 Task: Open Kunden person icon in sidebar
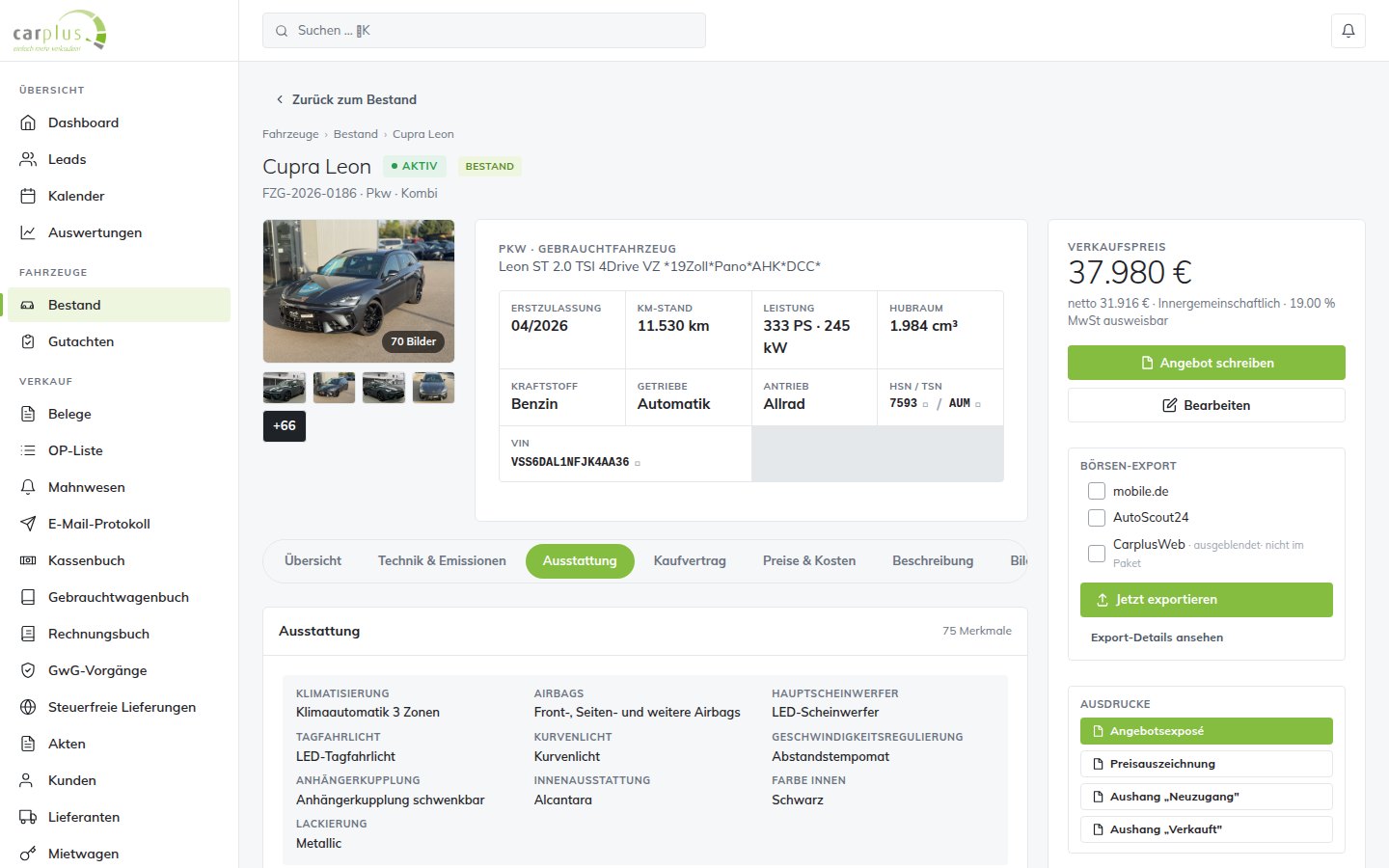point(28,780)
